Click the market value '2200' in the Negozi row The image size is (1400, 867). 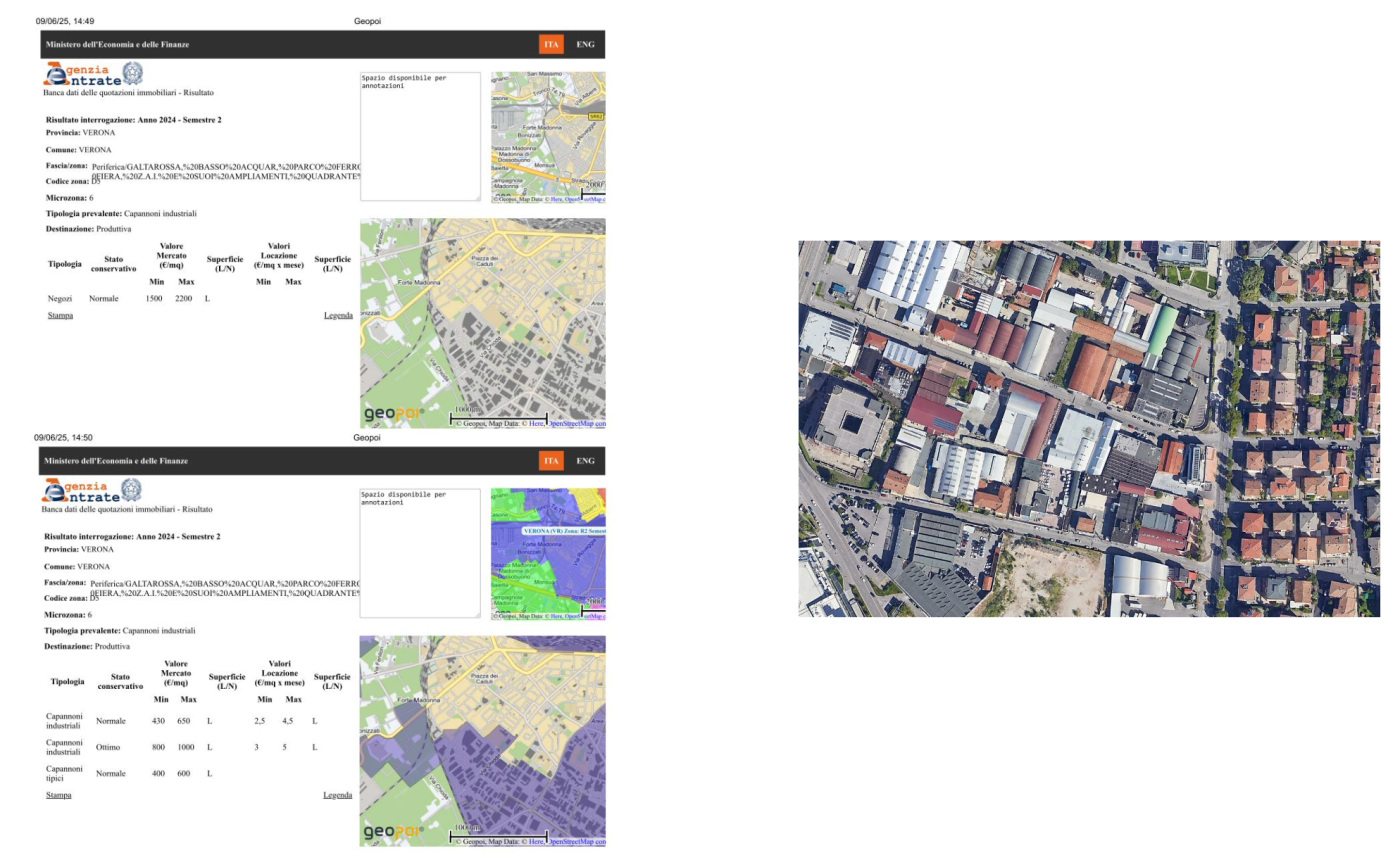(x=184, y=298)
